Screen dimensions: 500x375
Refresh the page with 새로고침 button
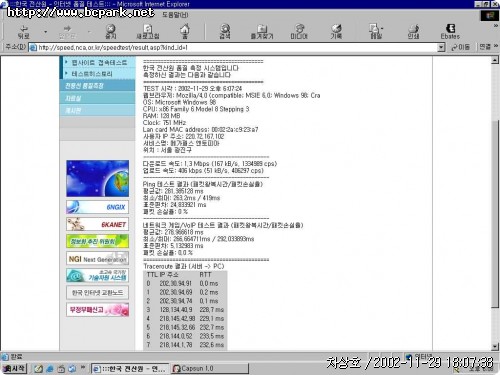(148, 32)
